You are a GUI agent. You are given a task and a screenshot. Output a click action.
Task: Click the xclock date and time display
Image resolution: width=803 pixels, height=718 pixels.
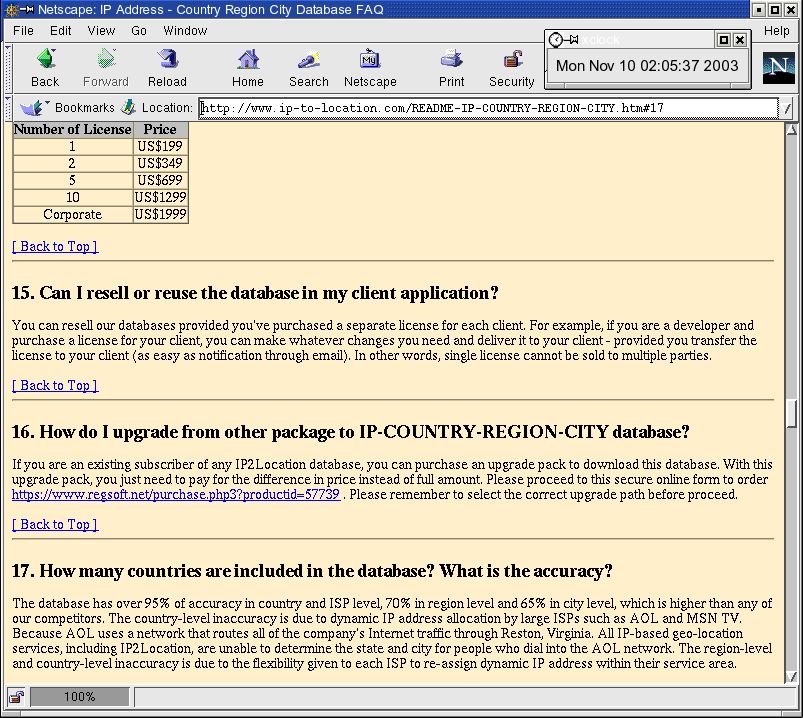click(x=647, y=66)
